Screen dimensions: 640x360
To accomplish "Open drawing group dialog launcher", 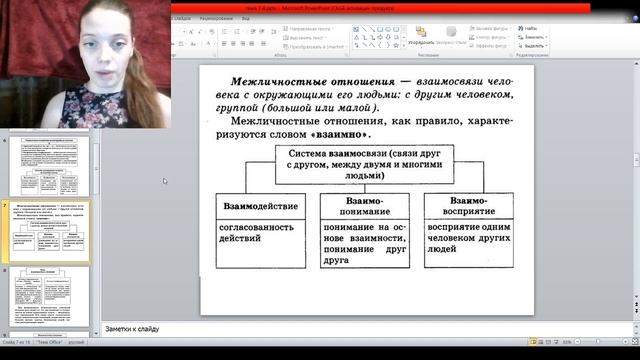I will [511, 55].
